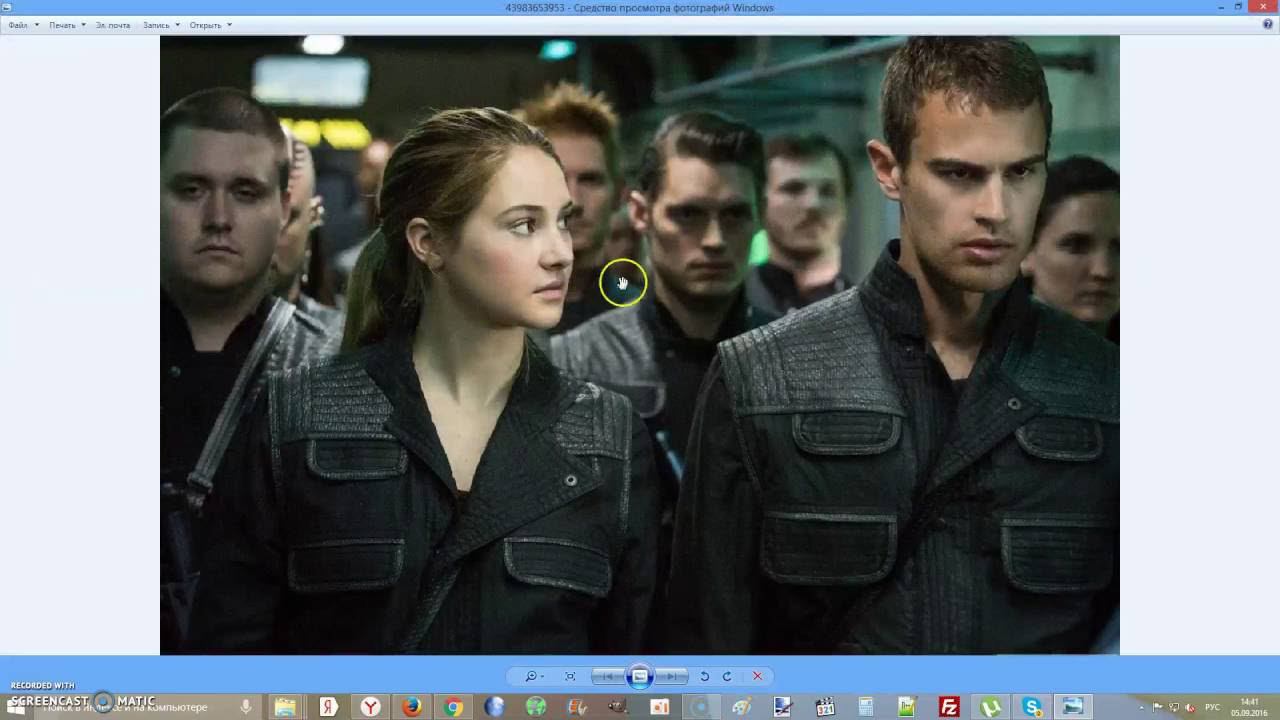
Task: Open the clock showing 14:41
Action: [x=1249, y=707]
